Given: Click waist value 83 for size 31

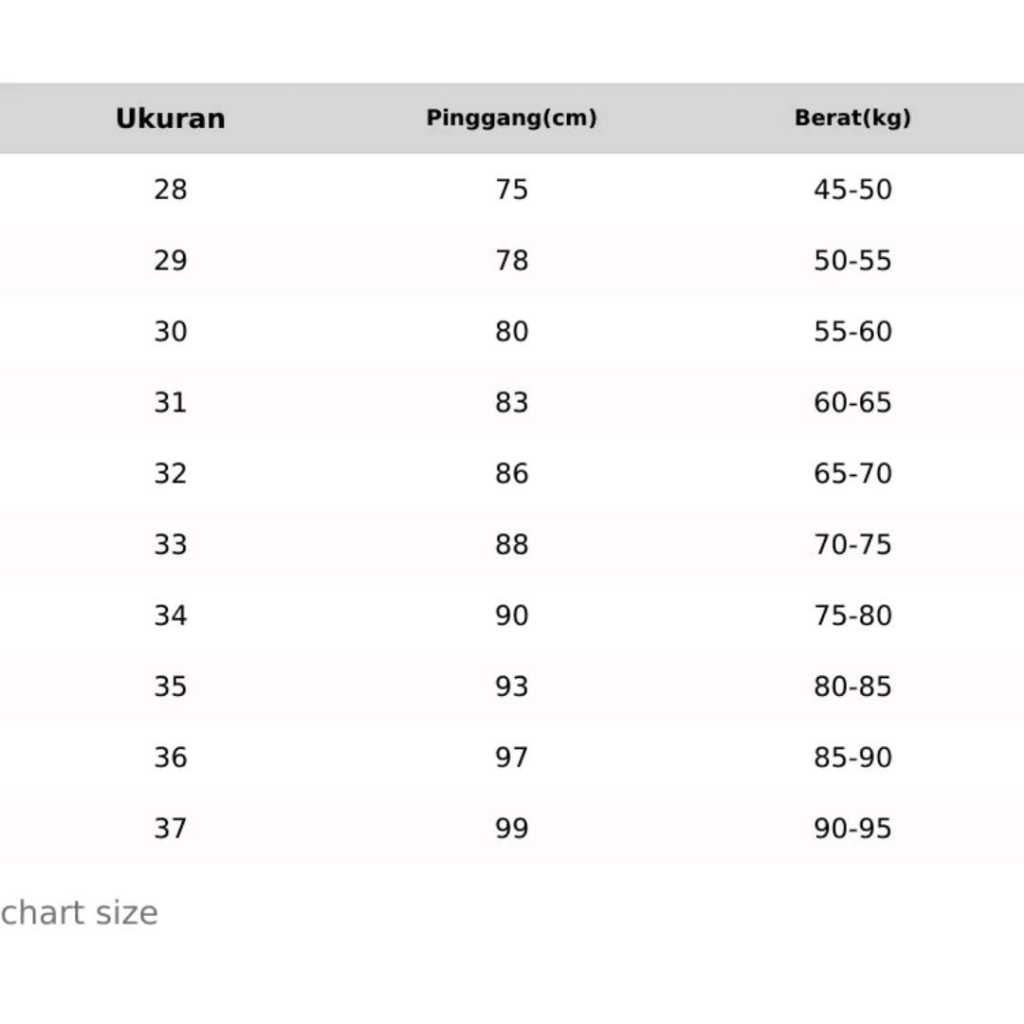Looking at the screenshot, I should coord(511,402).
